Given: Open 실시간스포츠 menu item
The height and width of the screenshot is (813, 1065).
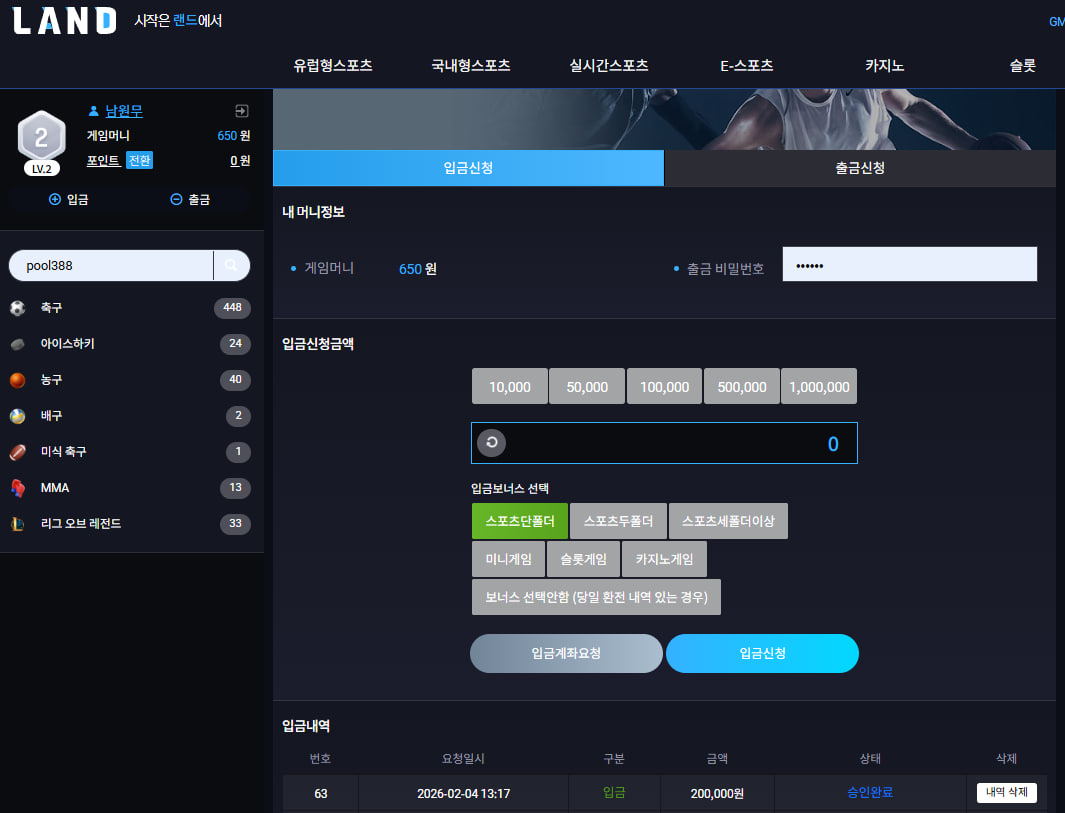Looking at the screenshot, I should click(x=609, y=66).
